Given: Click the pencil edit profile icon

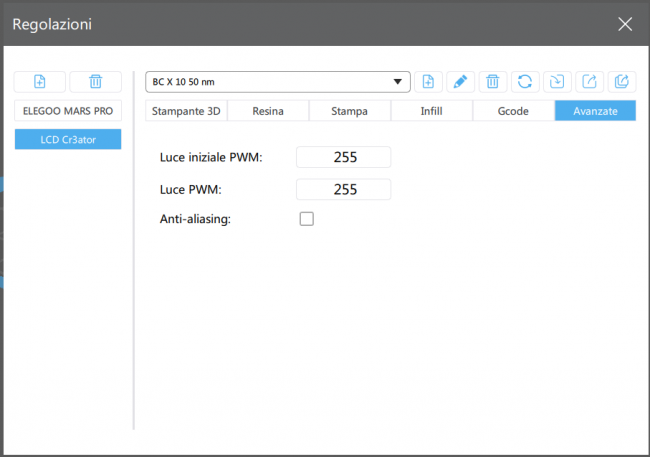Looking at the screenshot, I should (x=460, y=82).
